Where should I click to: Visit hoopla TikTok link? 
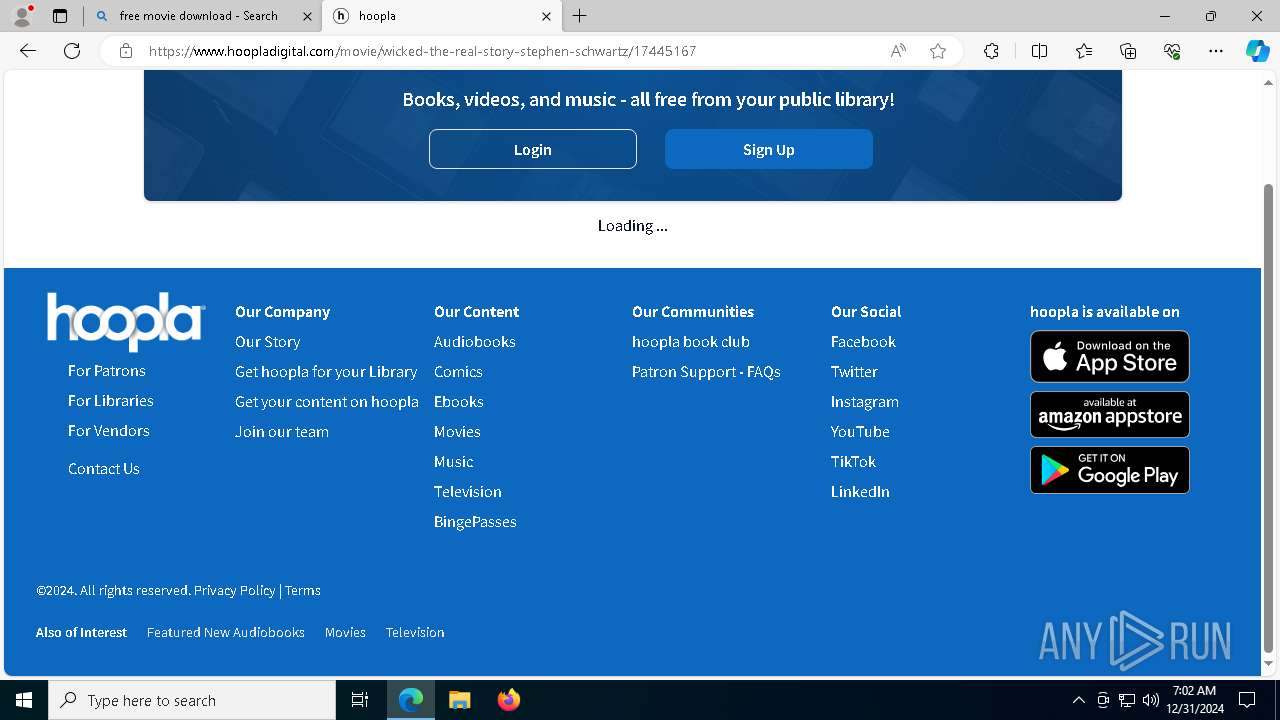(x=853, y=461)
